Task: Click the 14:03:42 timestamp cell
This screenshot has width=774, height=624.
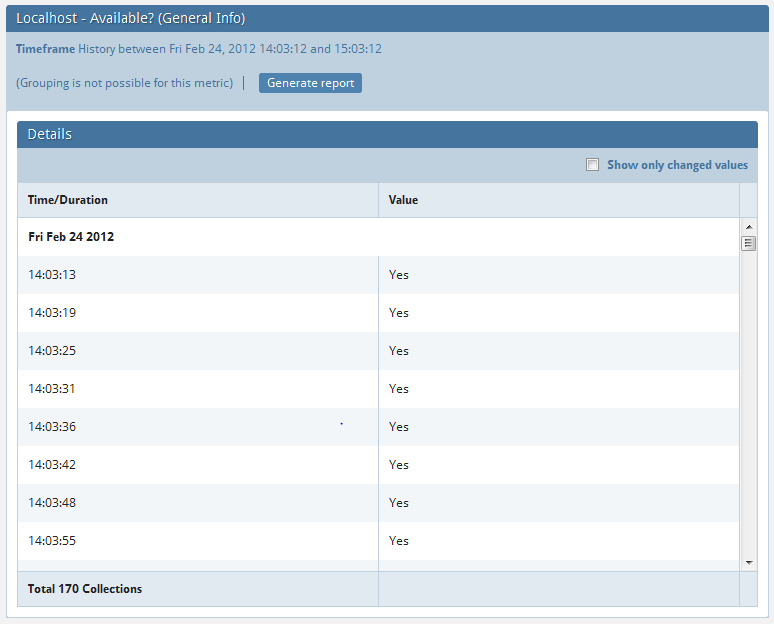Action: pyautogui.click(x=52, y=465)
